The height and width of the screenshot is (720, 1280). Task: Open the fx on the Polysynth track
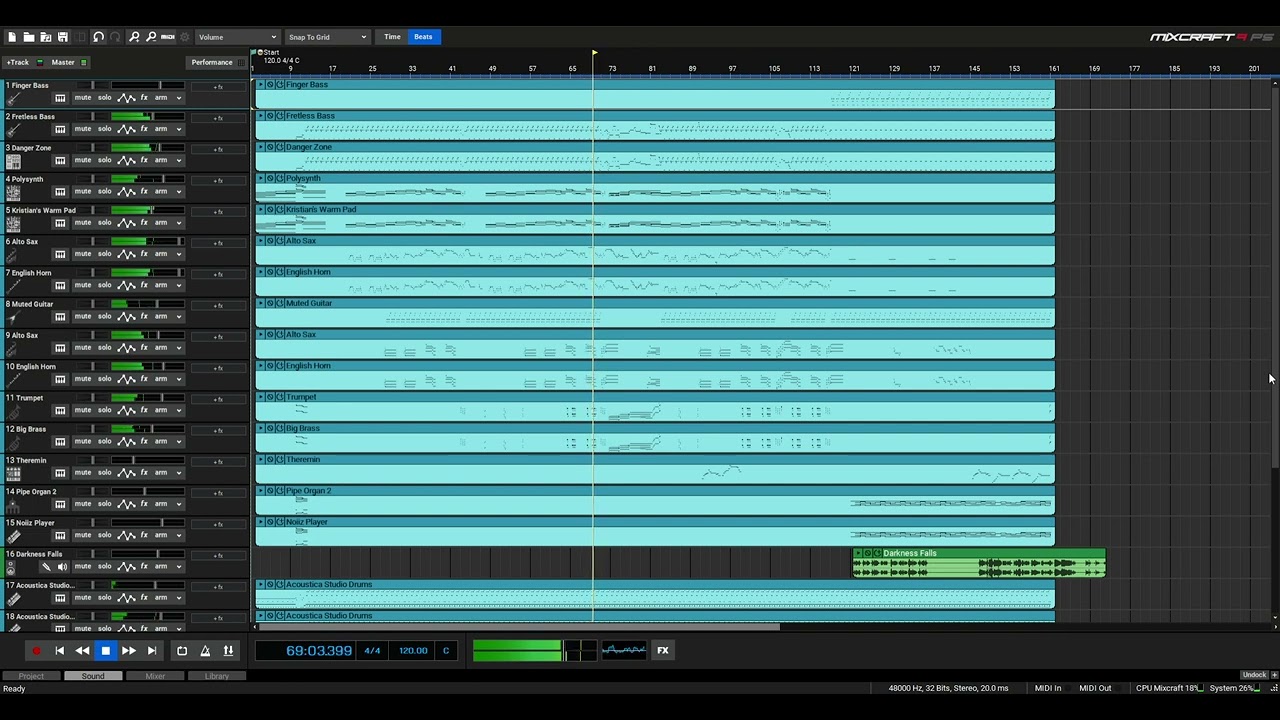click(x=144, y=191)
